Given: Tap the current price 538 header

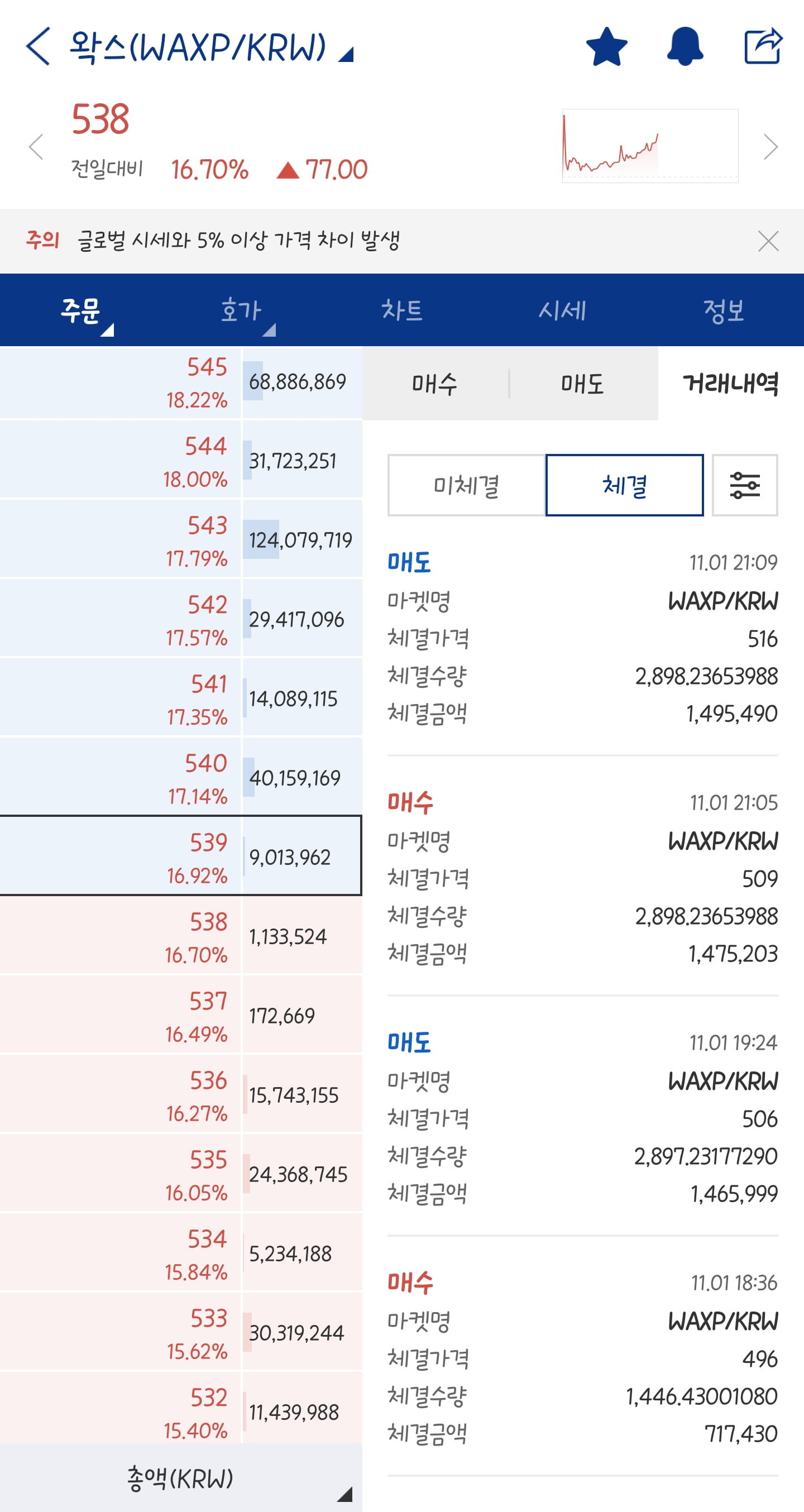Looking at the screenshot, I should click(100, 119).
